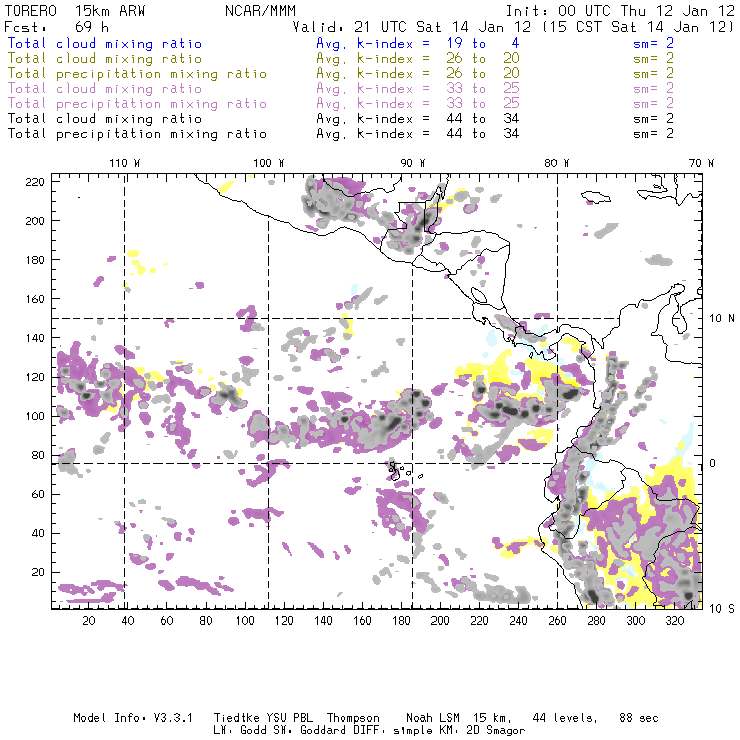The height and width of the screenshot is (740, 740).
Task: Click the vertical axis tick label '140'
Action: pyautogui.click(x=35, y=338)
